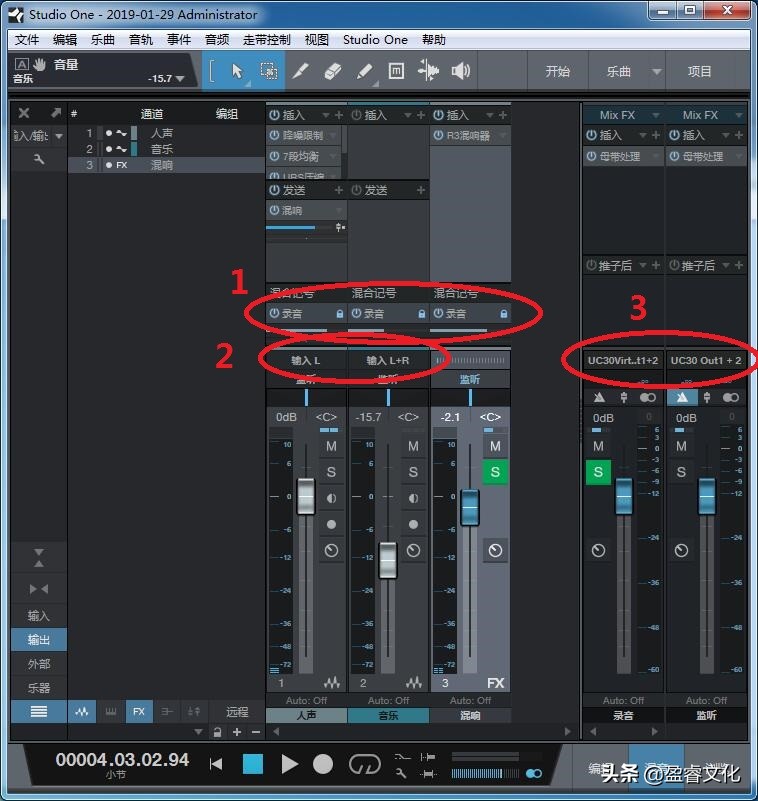The width and height of the screenshot is (758, 801).
Task: Close the mixer console with X icon
Action: [24, 113]
